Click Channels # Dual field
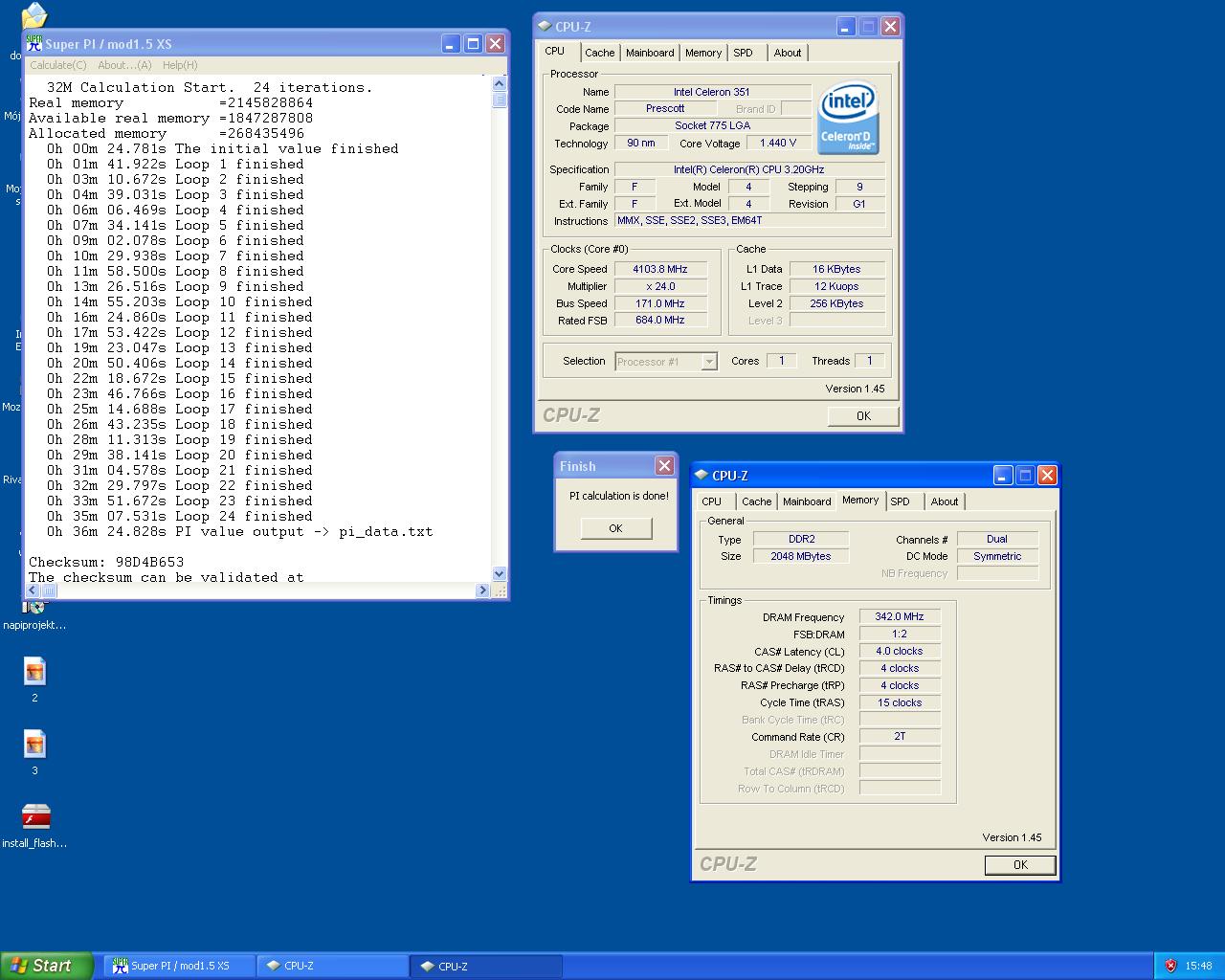The width and height of the screenshot is (1225, 980). pyautogui.click(x=997, y=539)
